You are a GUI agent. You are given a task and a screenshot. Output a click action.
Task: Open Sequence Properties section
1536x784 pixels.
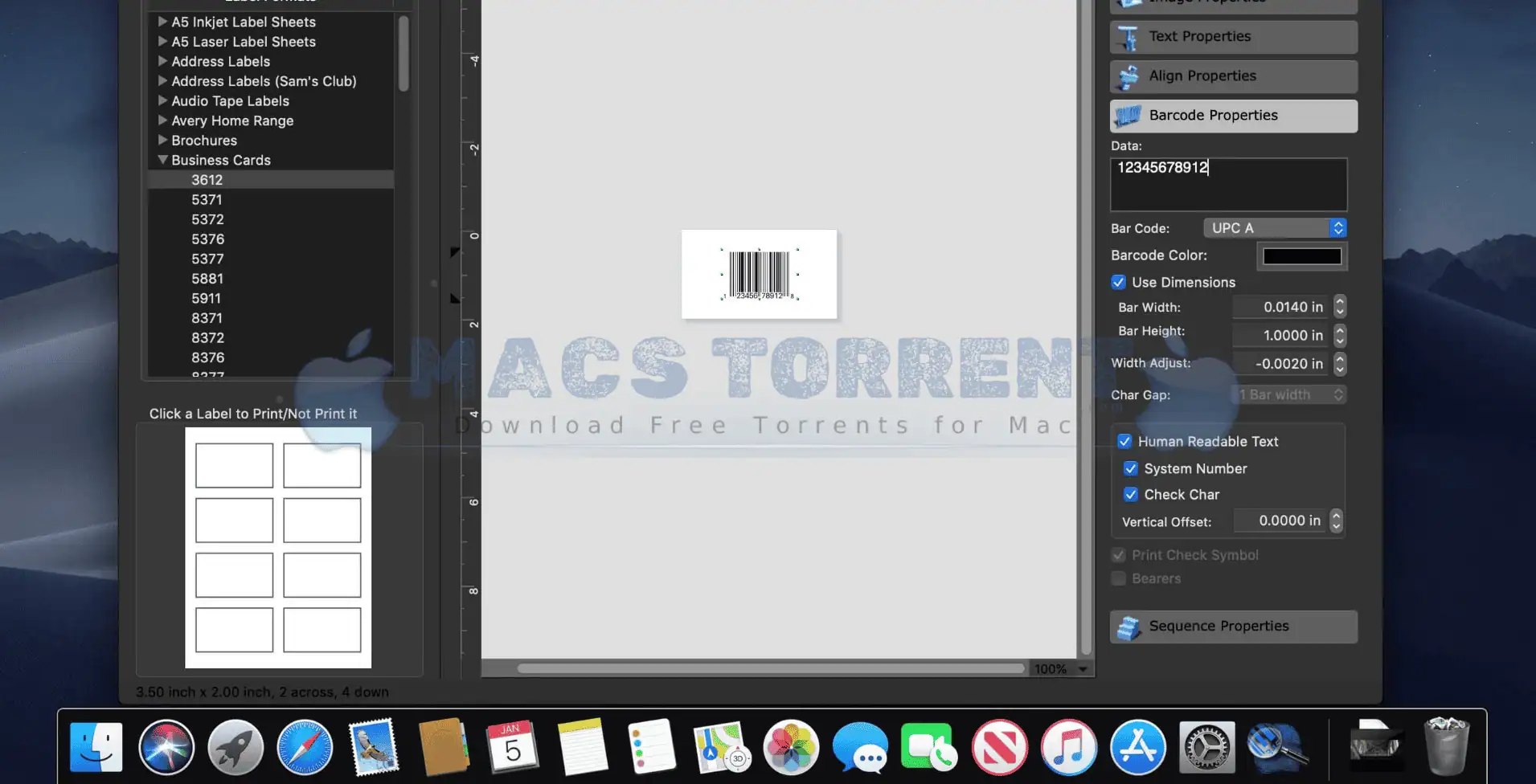tap(1234, 627)
